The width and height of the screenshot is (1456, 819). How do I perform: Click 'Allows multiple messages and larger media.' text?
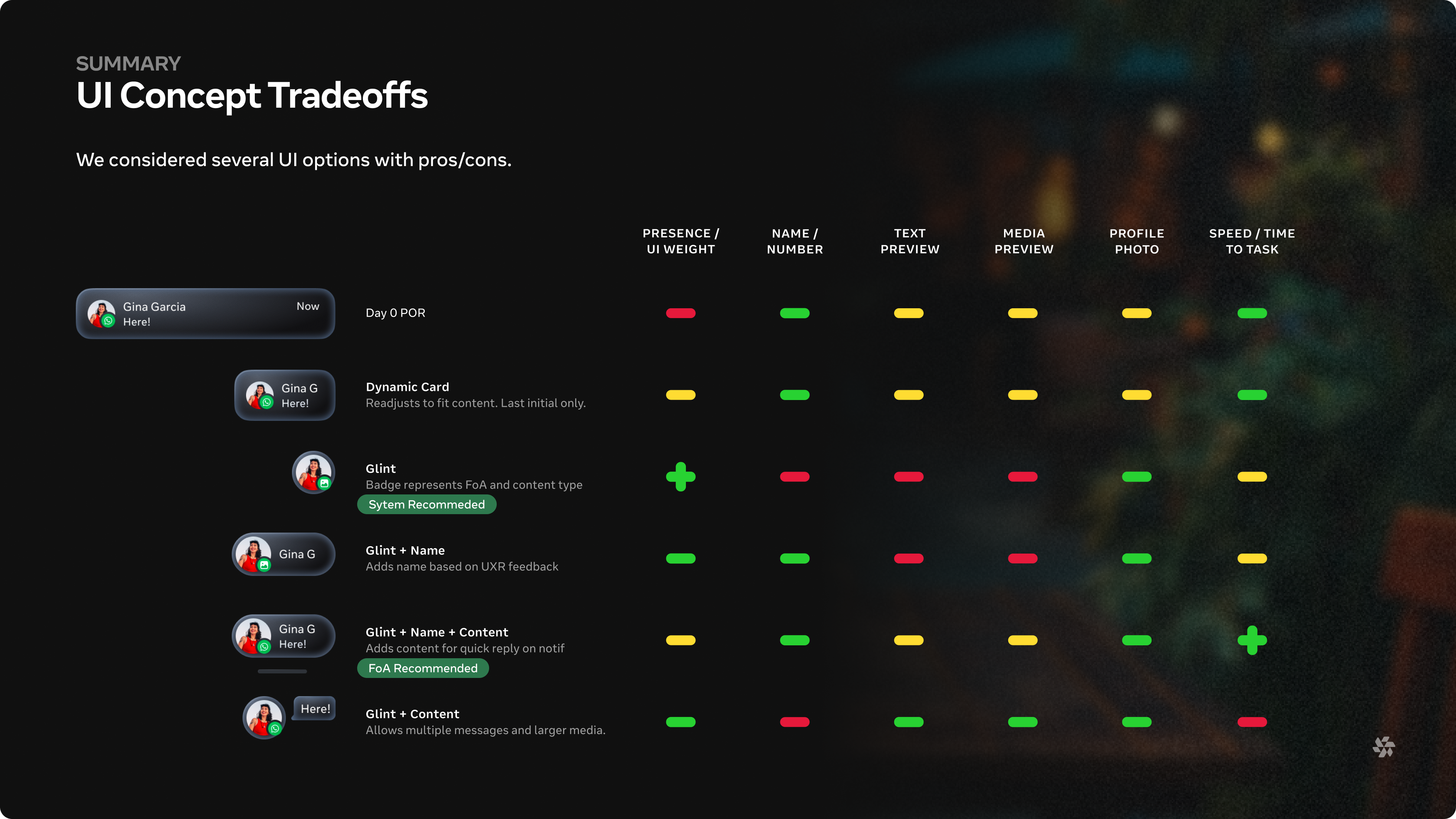tap(485, 730)
